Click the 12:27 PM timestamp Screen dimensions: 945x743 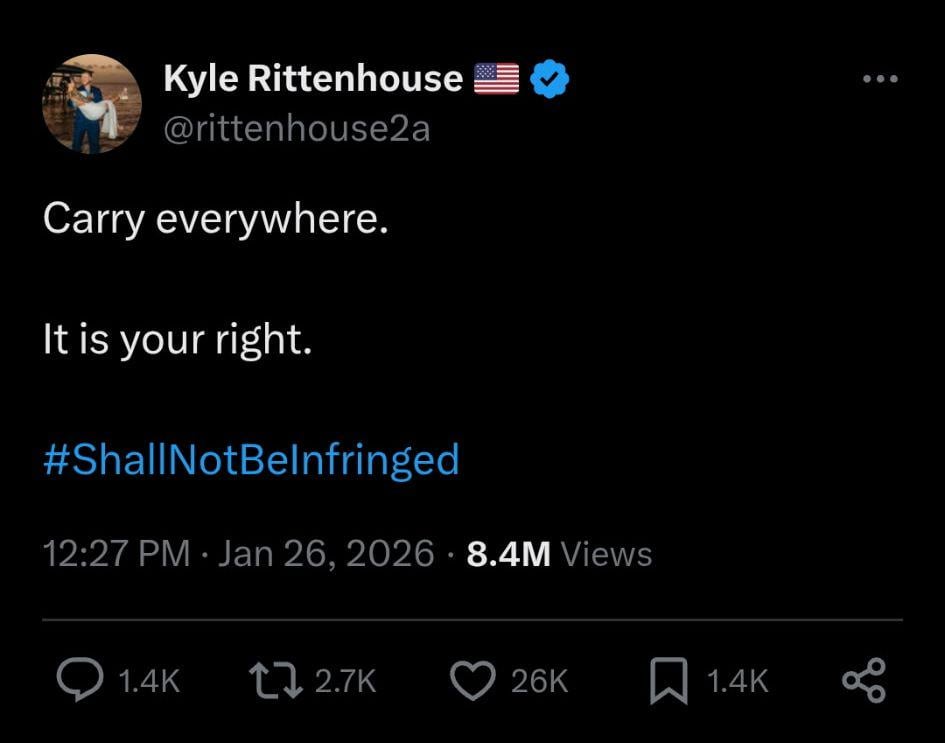(116, 553)
